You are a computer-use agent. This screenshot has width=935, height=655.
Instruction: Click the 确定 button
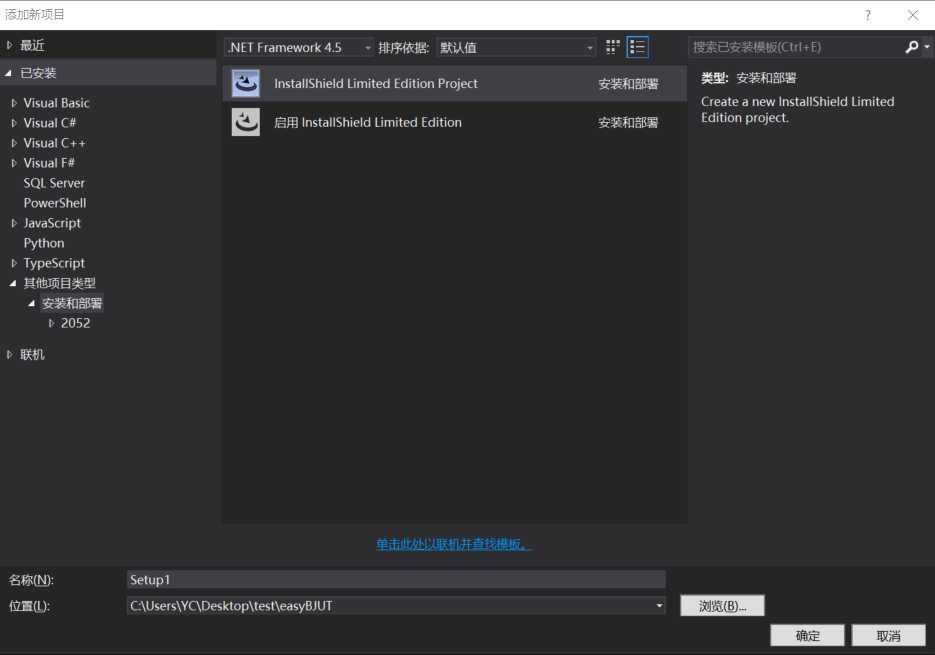click(x=807, y=636)
